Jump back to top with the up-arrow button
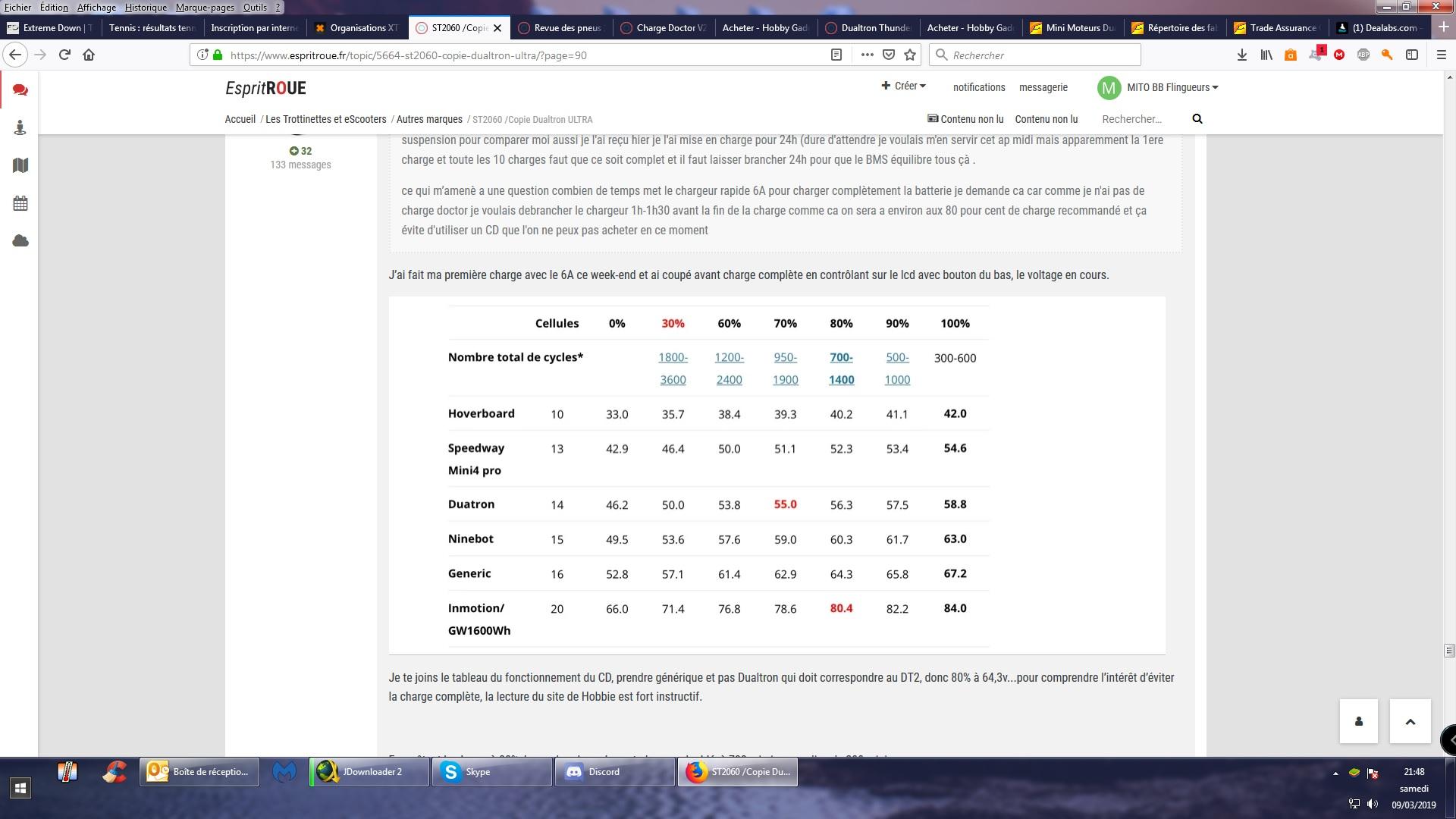This screenshot has height=819, width=1456. click(x=1410, y=721)
